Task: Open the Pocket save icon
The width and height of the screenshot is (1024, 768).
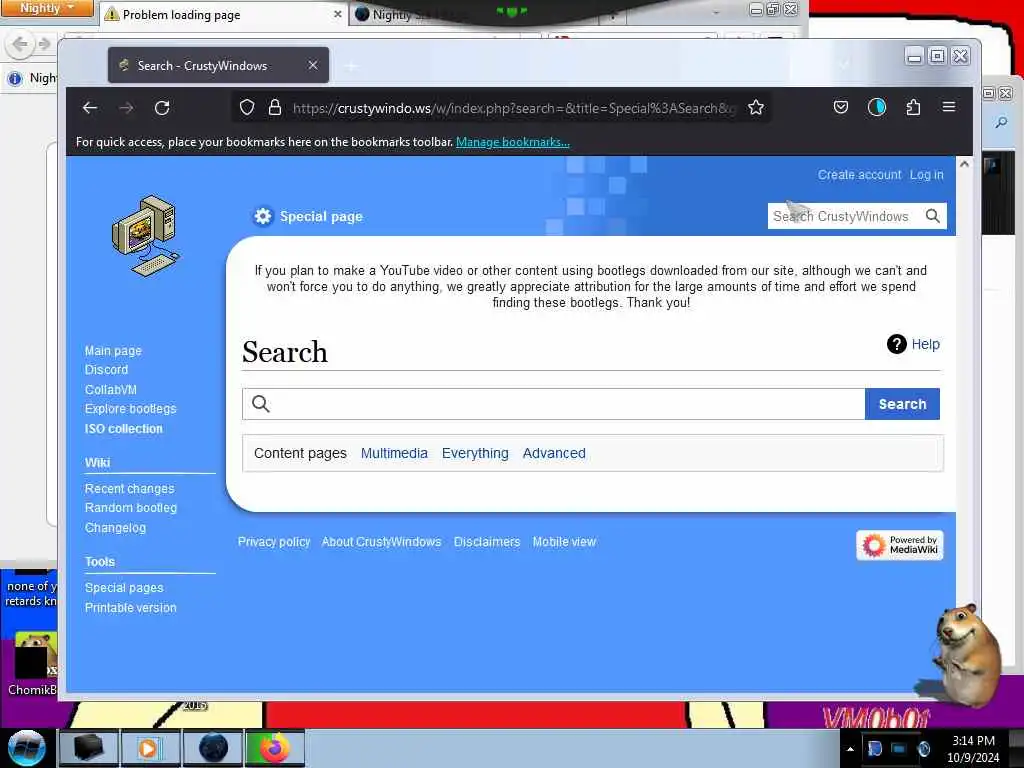Action: tap(840, 107)
